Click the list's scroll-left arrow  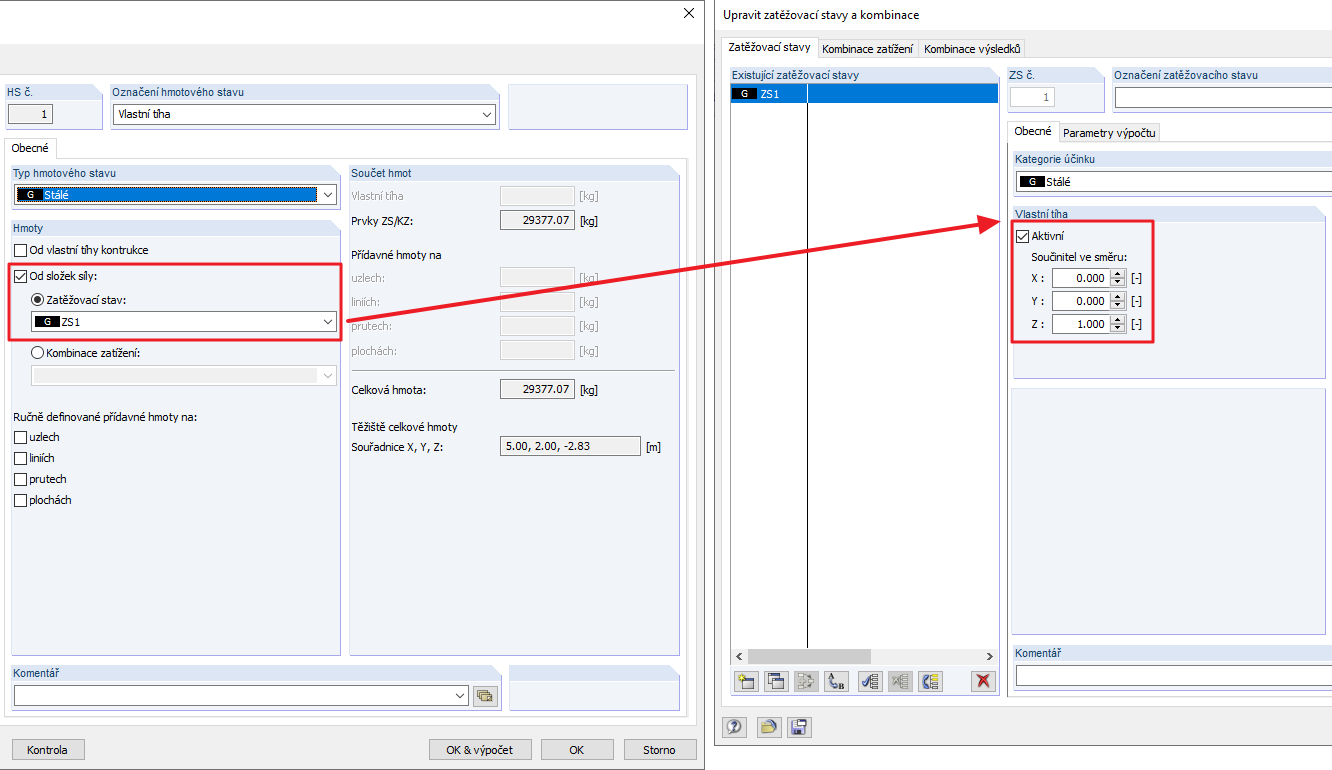[x=738, y=656]
